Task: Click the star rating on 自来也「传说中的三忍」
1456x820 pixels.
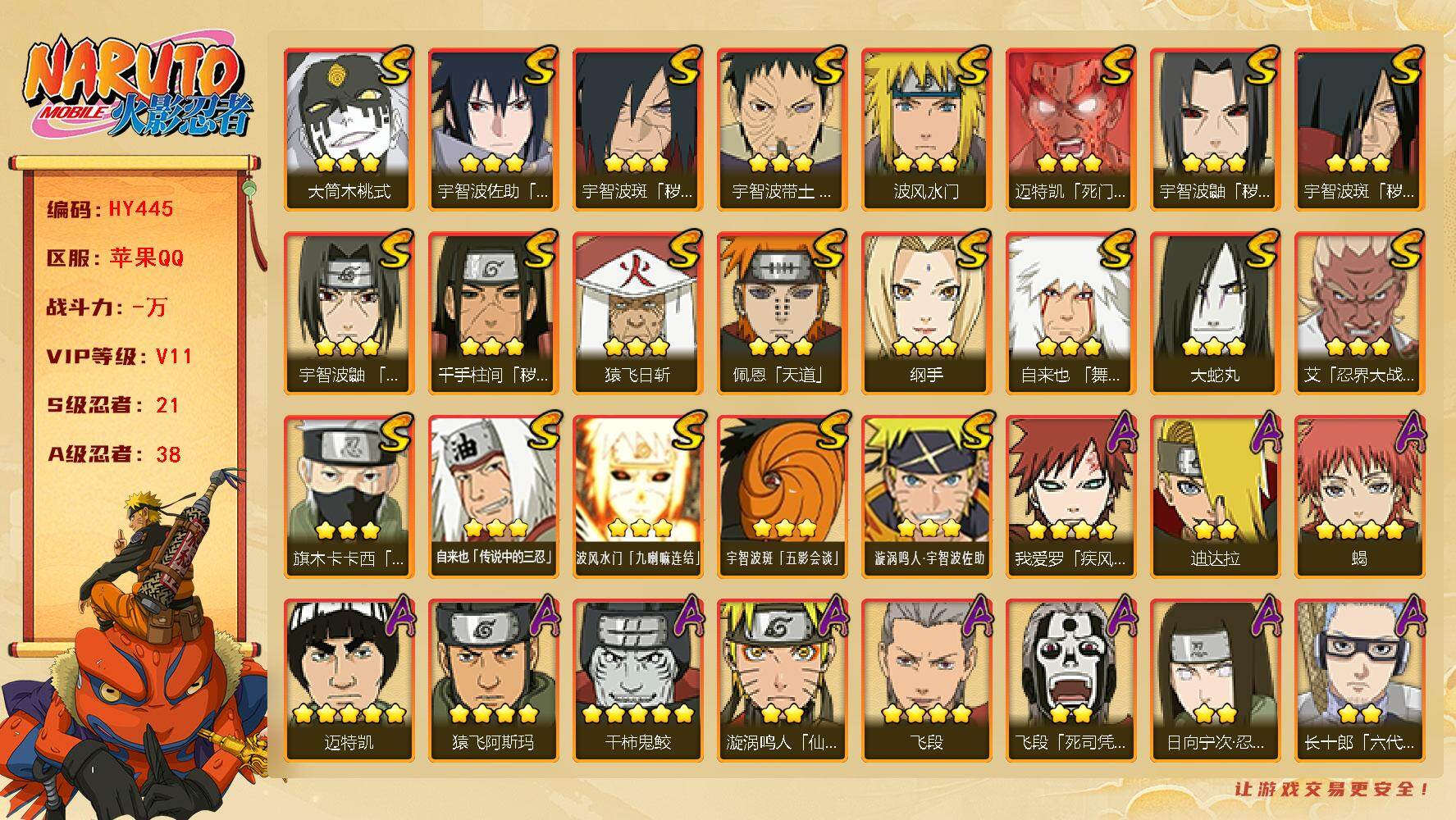Action: 495,528
